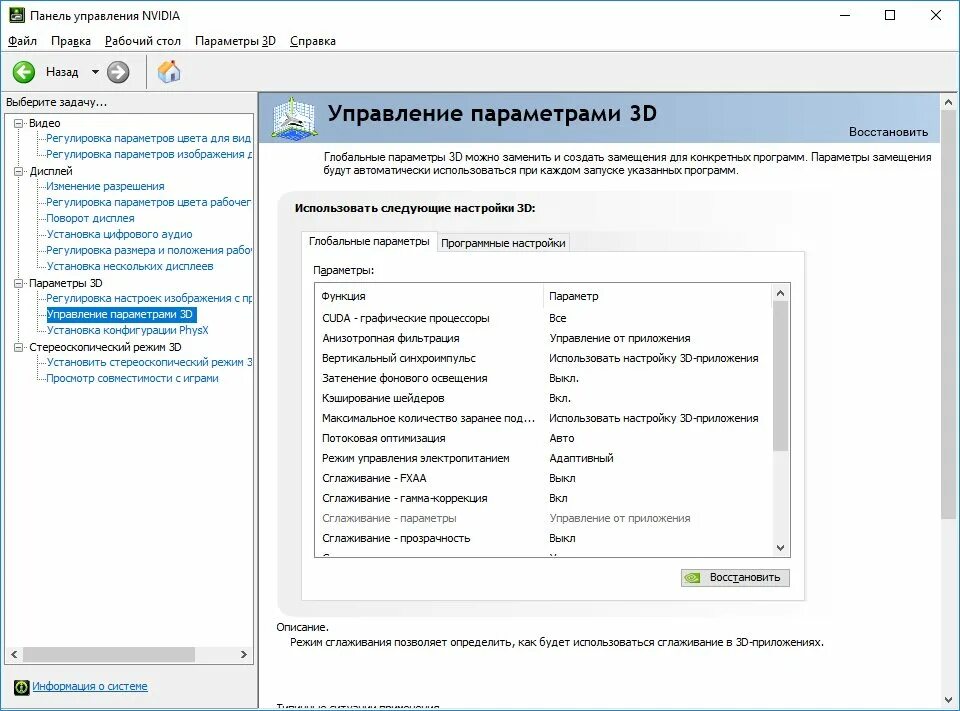Screen dimensions: 960x711
Task: Switch to Программные настройки tab
Action: click(x=503, y=243)
